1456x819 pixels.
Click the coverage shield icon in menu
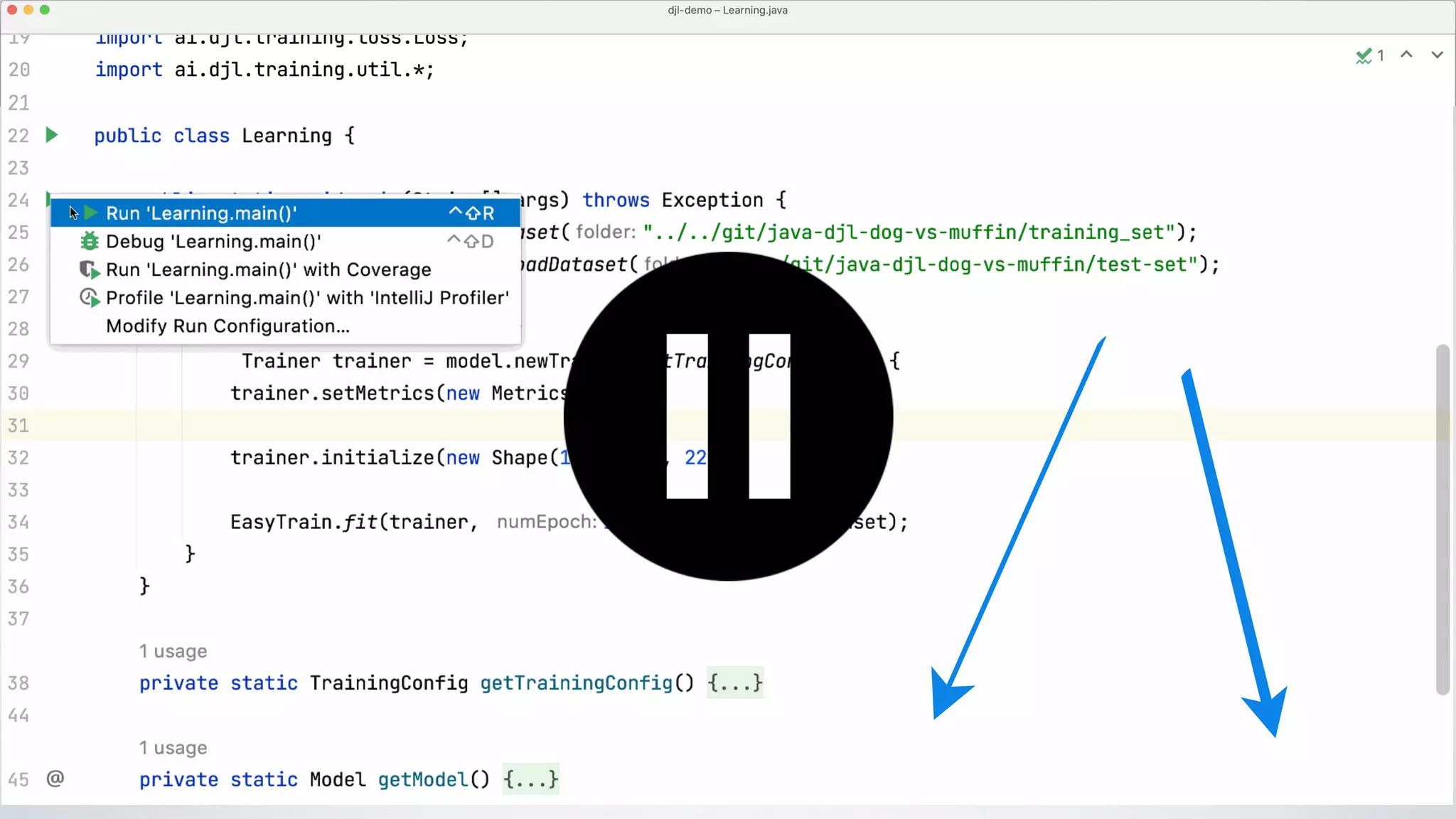pos(89,269)
